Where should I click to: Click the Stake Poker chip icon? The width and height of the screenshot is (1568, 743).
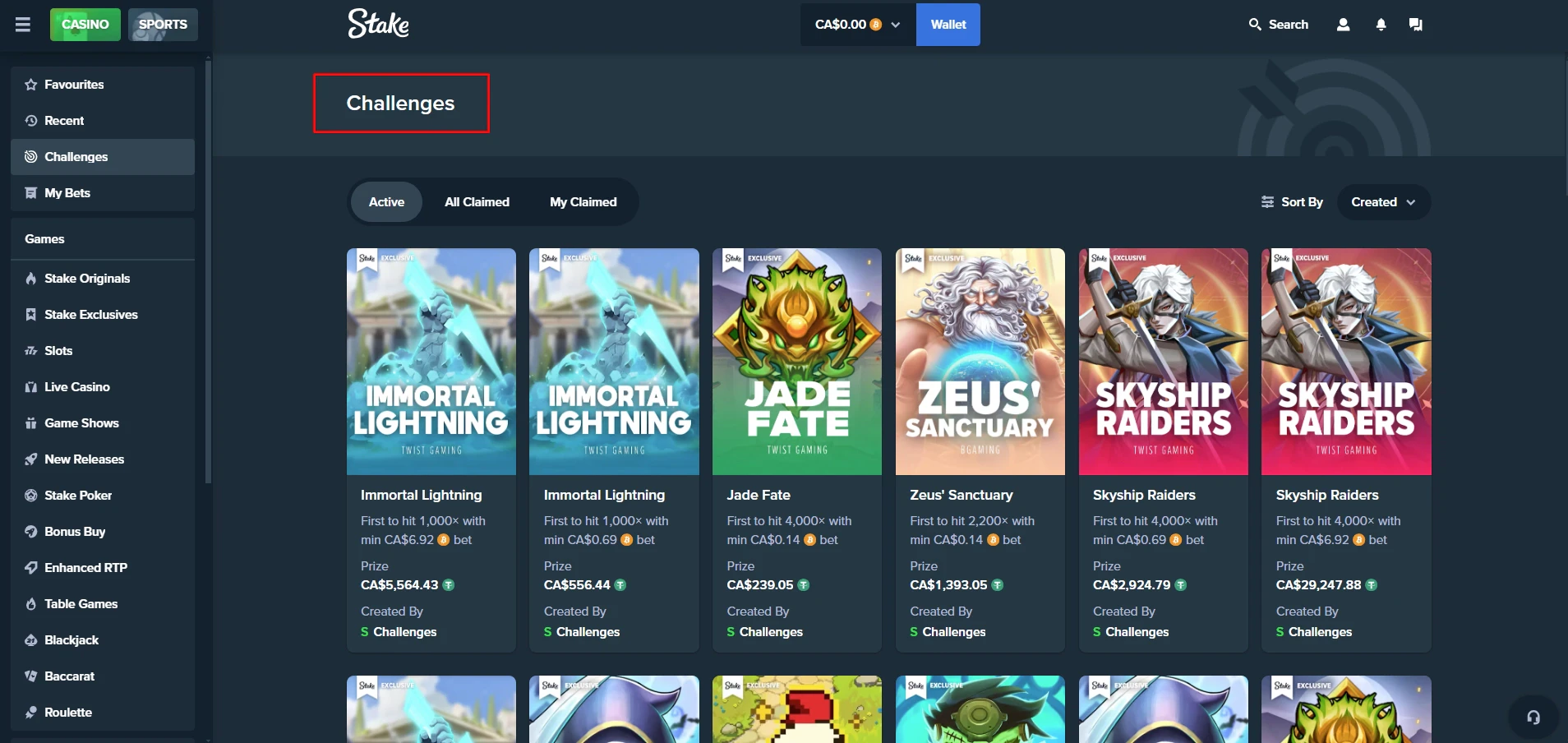pyautogui.click(x=31, y=496)
